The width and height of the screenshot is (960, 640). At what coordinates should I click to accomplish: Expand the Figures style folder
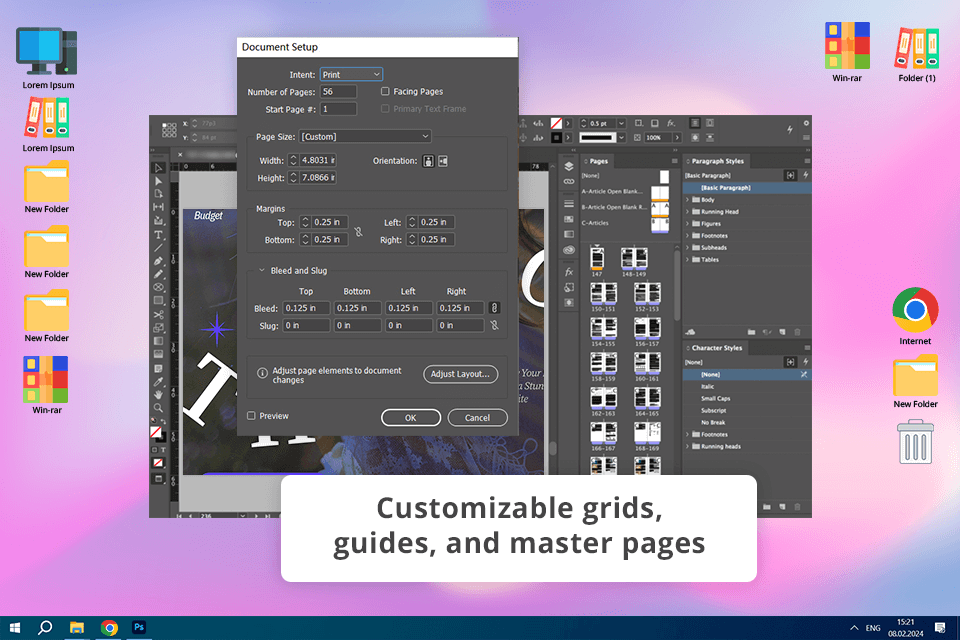pyautogui.click(x=688, y=224)
